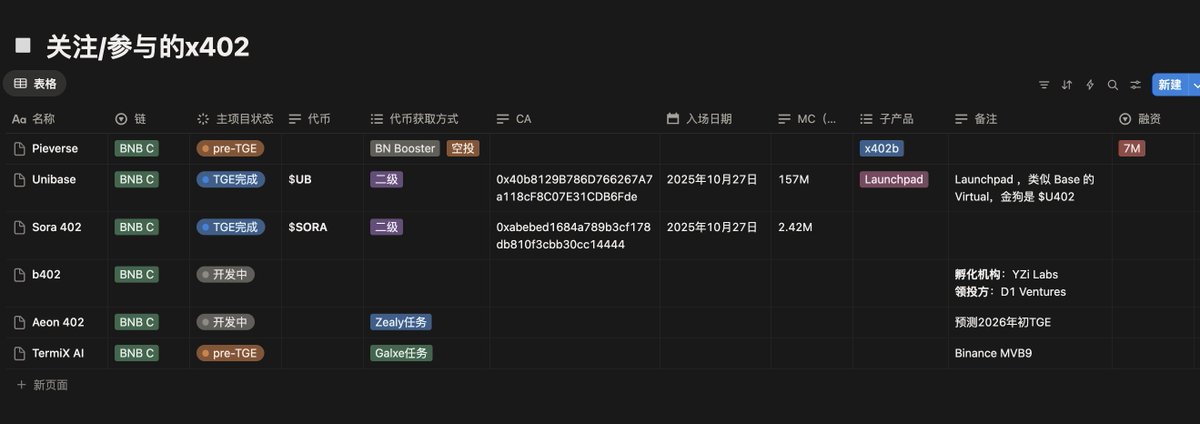
Task: Click the 二级 tag in the Sora 402 row
Action: [x=386, y=227]
